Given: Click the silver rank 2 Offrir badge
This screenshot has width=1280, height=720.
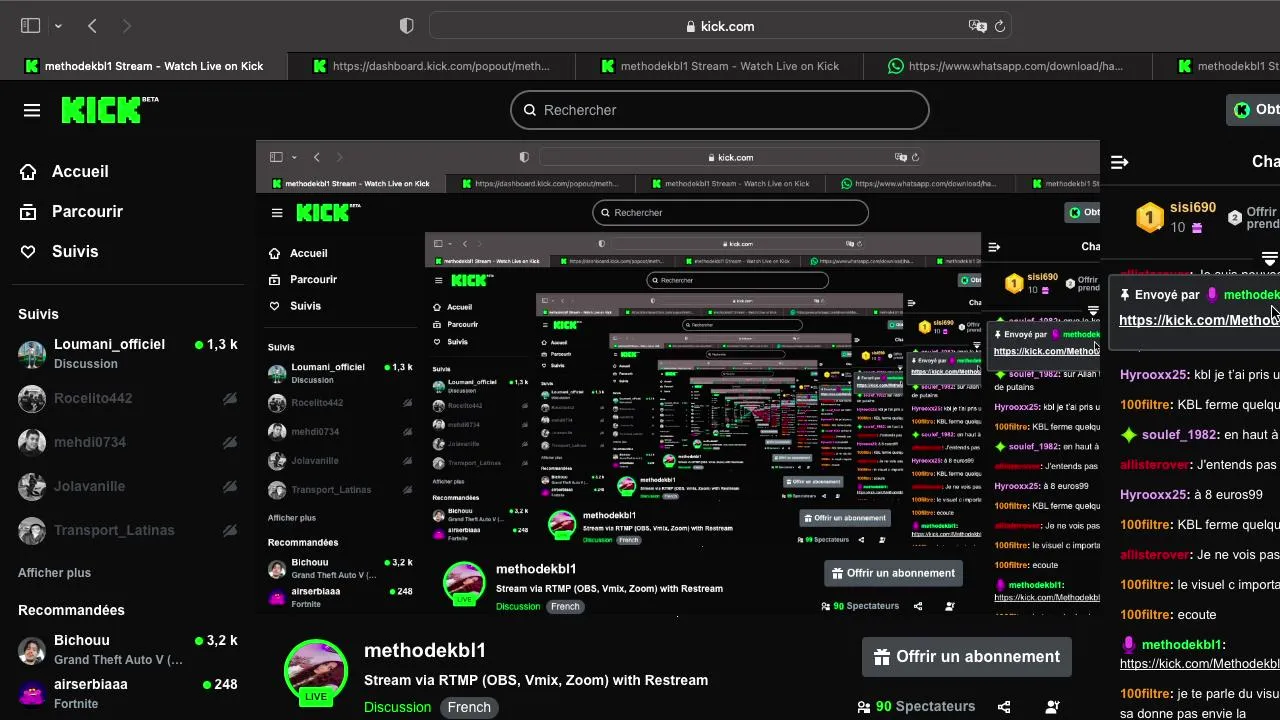Looking at the screenshot, I should pyautogui.click(x=1235, y=217).
